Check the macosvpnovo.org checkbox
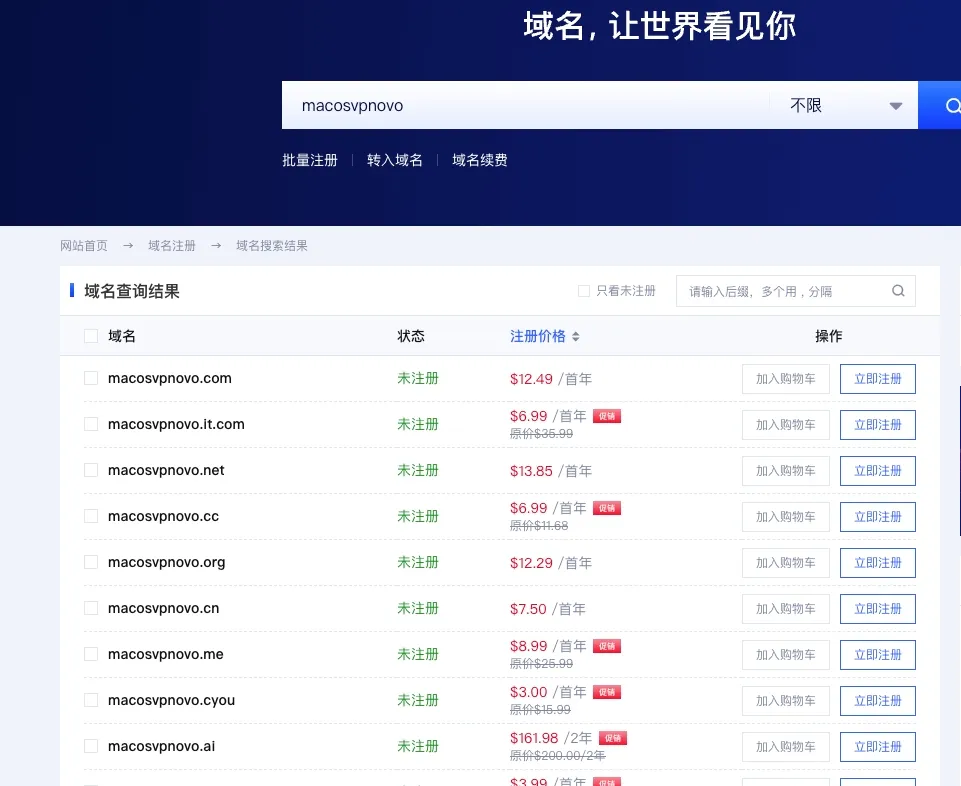The image size is (961, 786). coord(91,562)
